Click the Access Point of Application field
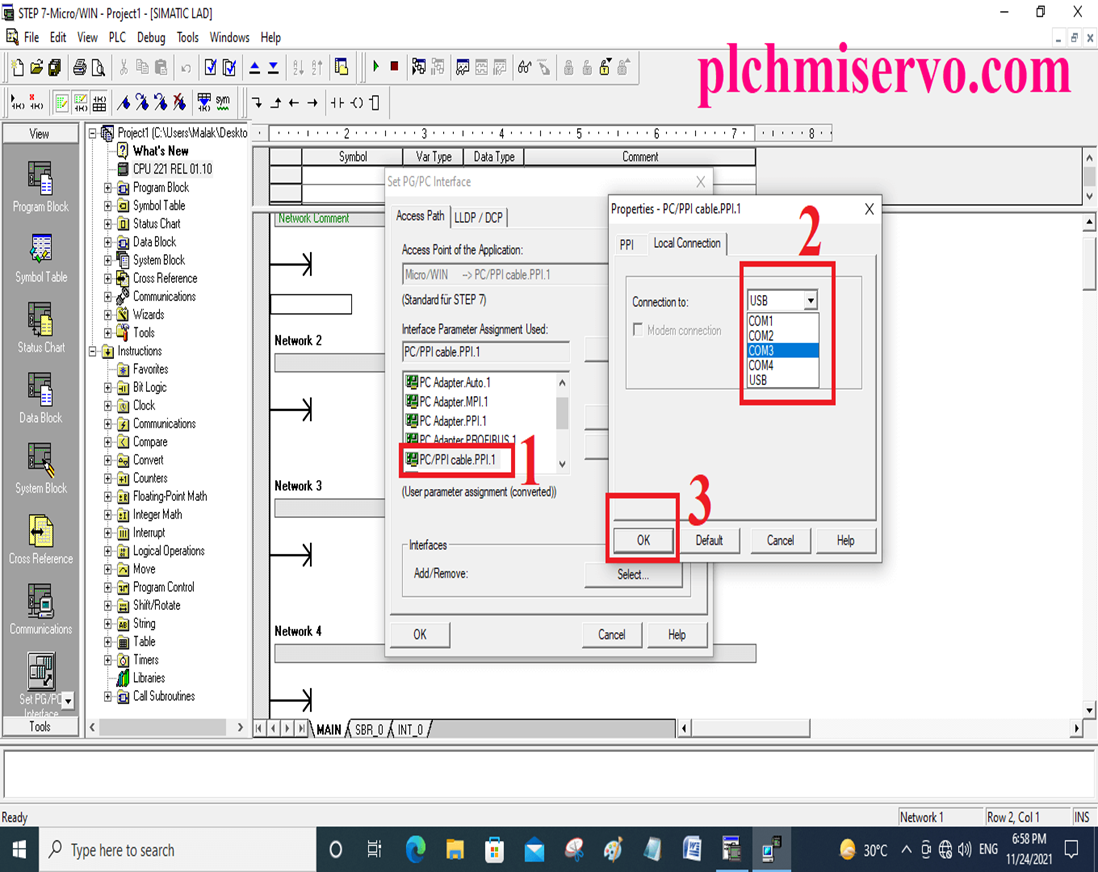This screenshot has width=1098, height=872. [x=506, y=275]
